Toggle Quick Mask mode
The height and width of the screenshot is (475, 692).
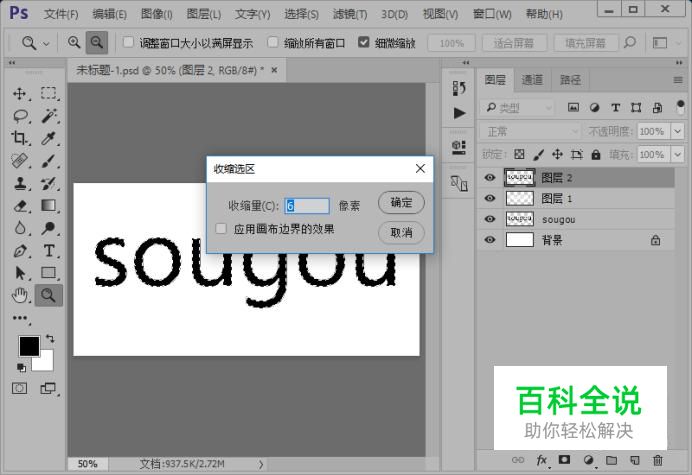[x=19, y=388]
